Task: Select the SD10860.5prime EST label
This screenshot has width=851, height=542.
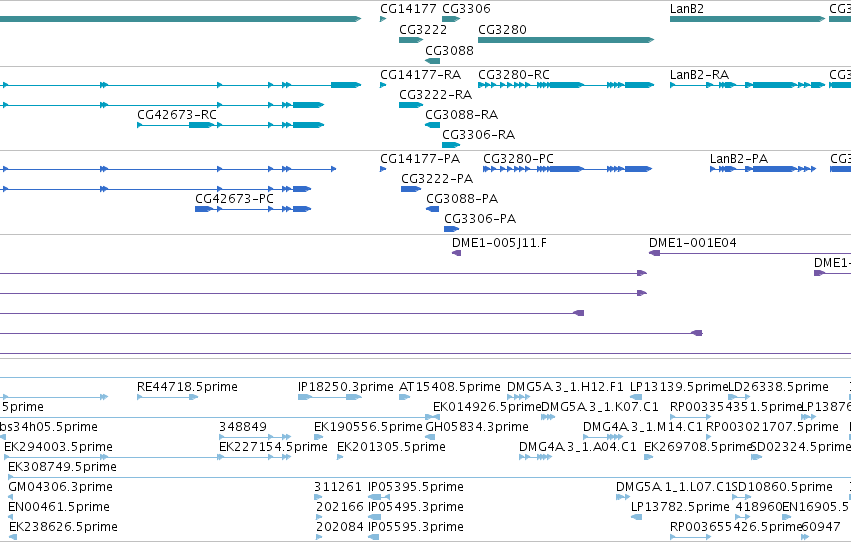Action: pos(782,487)
